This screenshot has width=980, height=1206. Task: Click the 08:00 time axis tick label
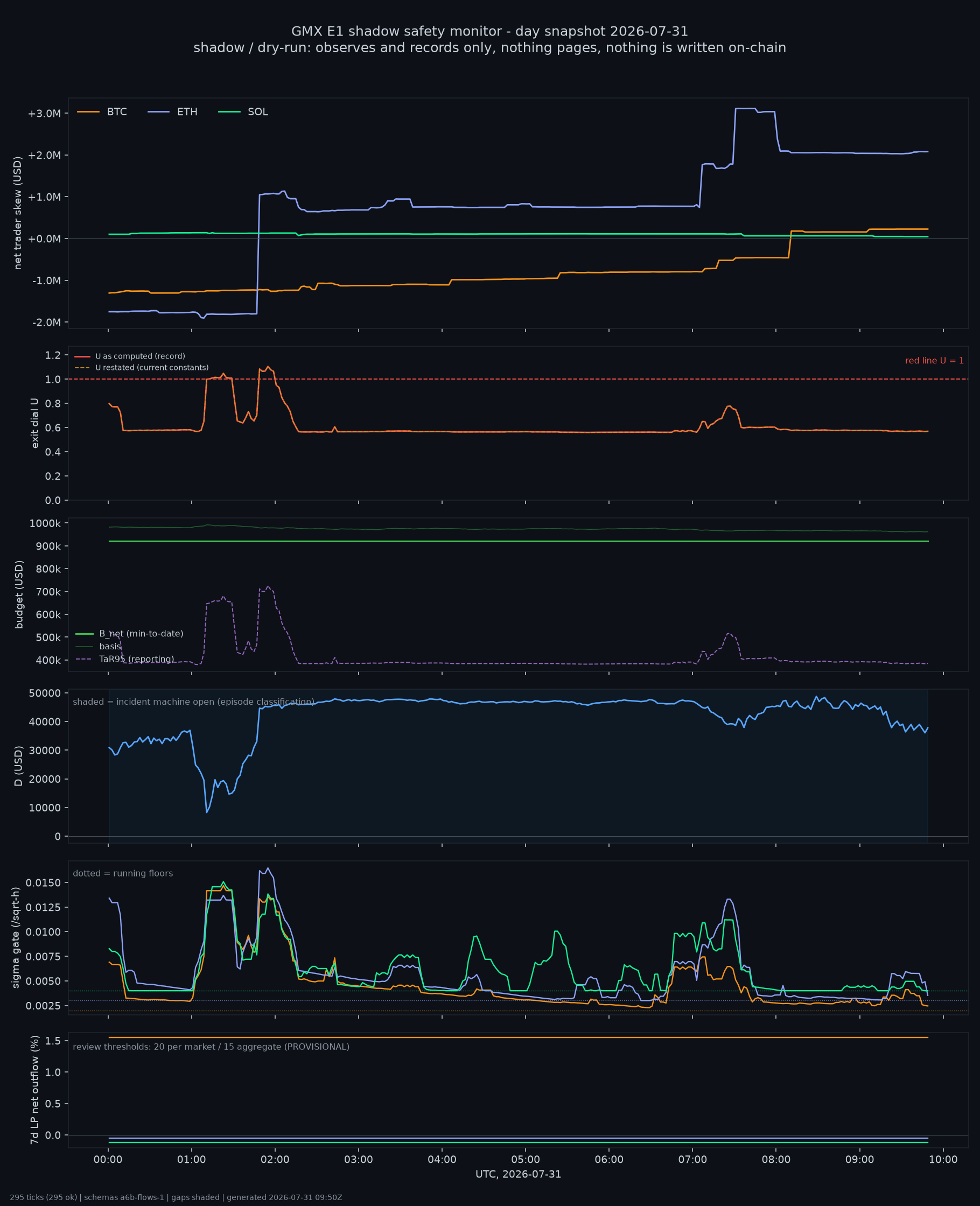776,1160
